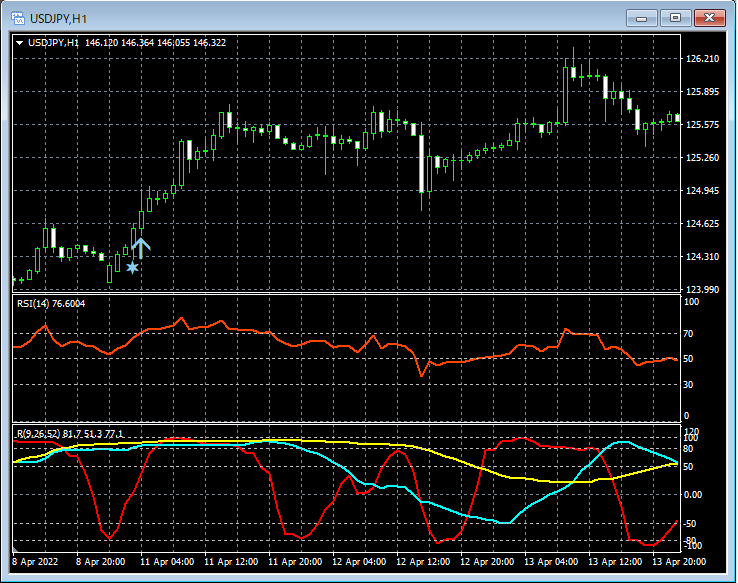This screenshot has width=738, height=583.
Task: Expand the triangle beside USDJPY,H1 chart label
Action: point(20,42)
